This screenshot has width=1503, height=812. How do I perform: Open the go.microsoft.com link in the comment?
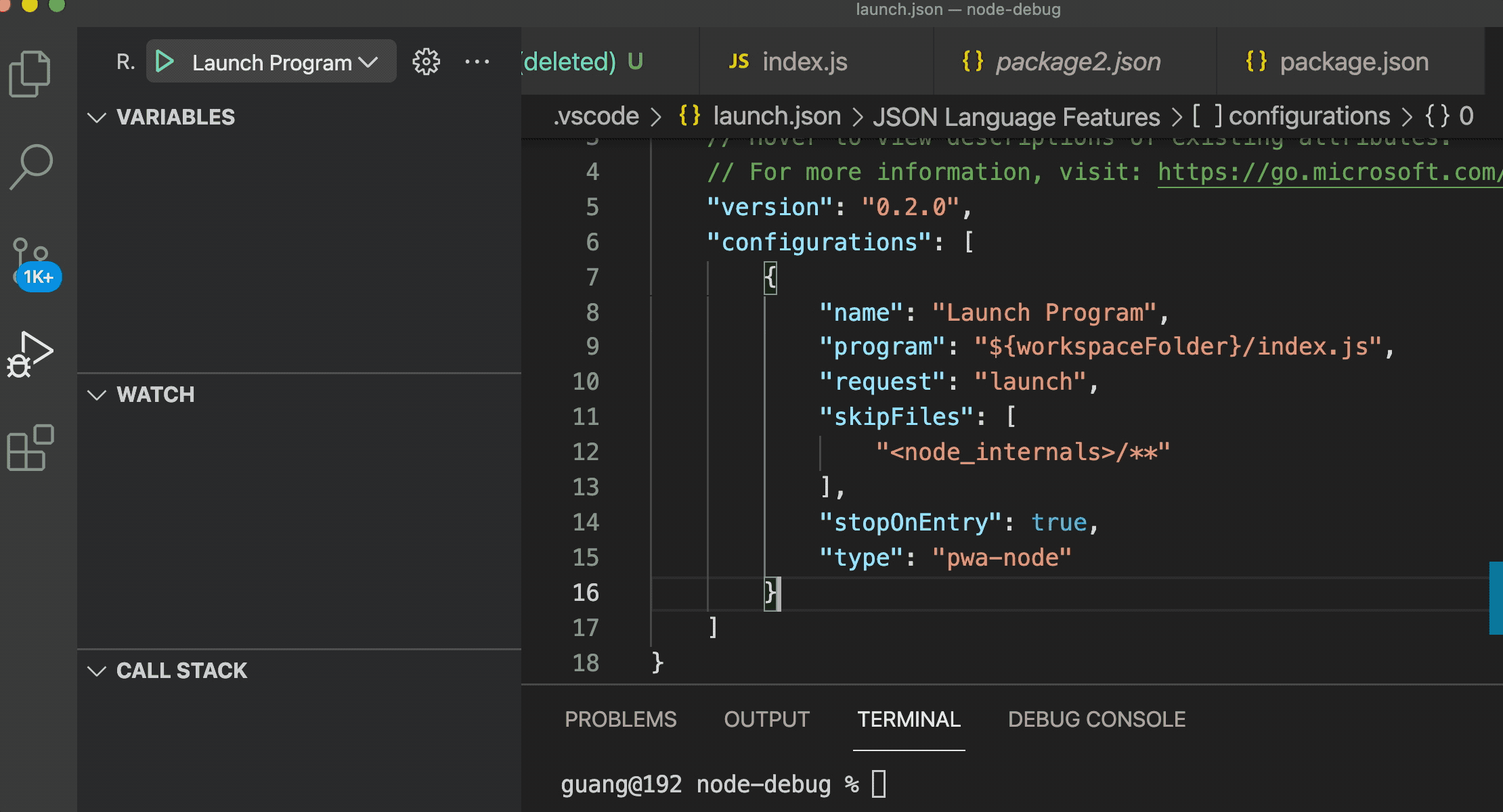(1327, 172)
